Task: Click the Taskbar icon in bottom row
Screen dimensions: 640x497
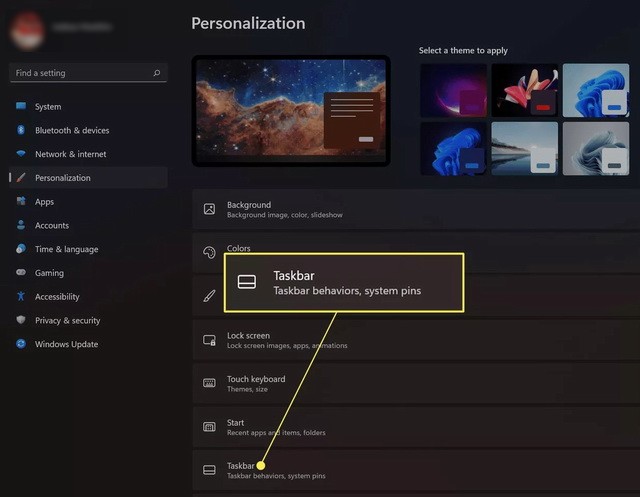Action: pos(209,470)
